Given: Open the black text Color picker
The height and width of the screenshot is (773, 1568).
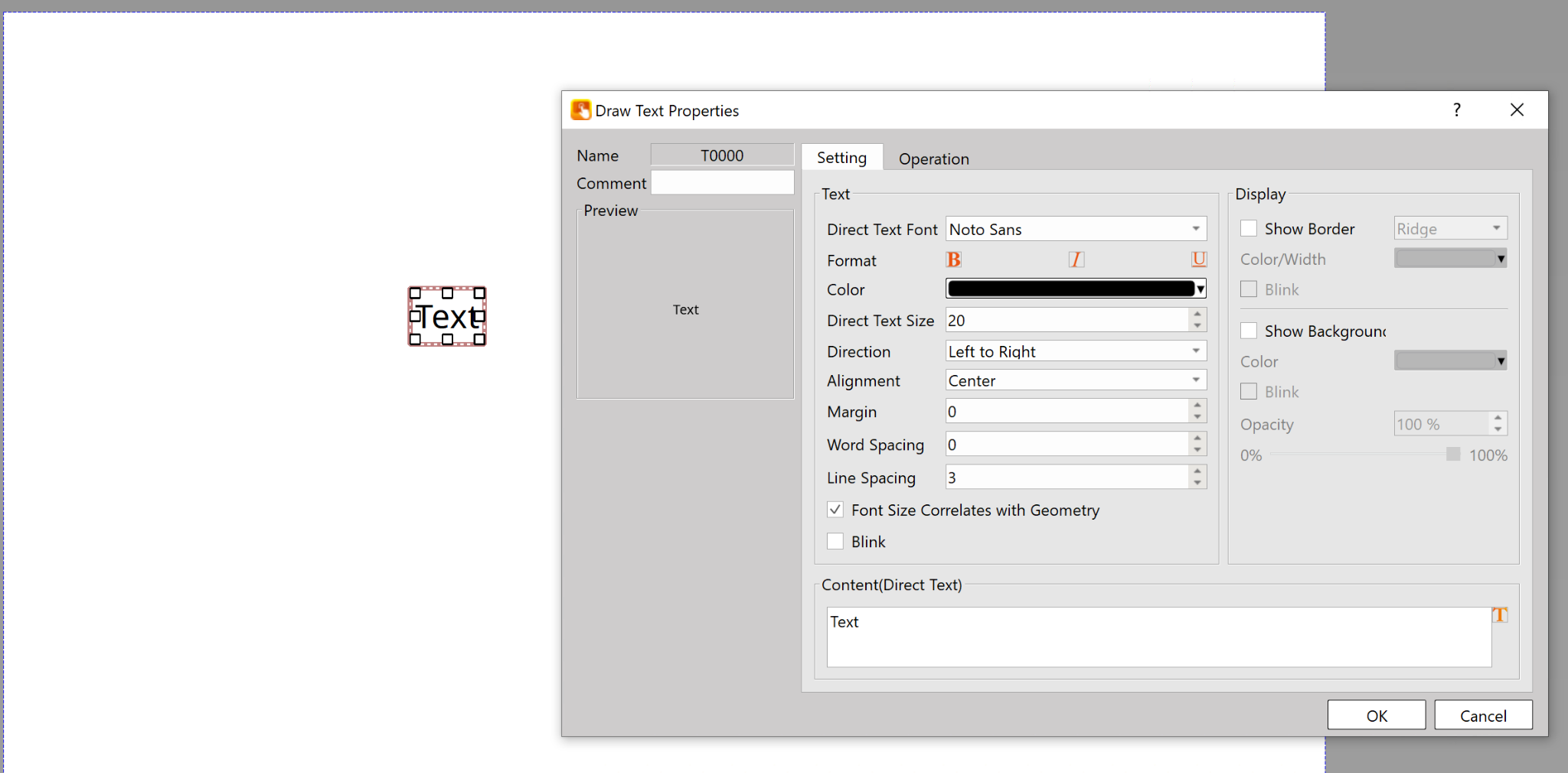Looking at the screenshot, I should point(1076,289).
